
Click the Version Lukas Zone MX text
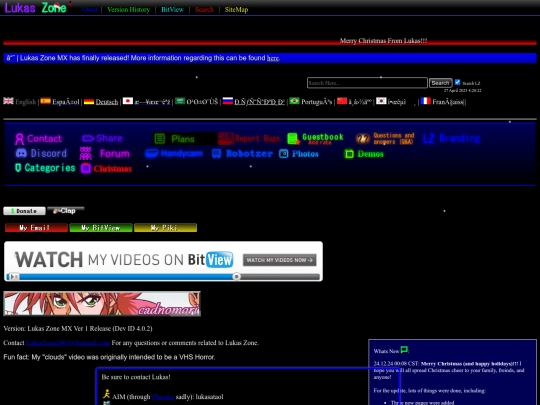tap(78, 328)
